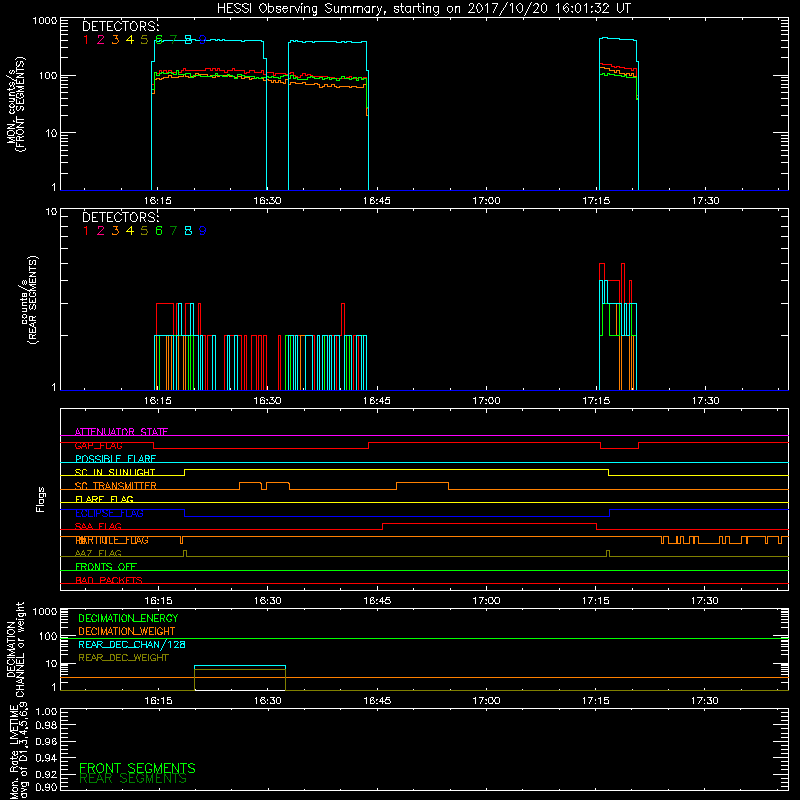Click the 10 y-axis value in rear segments panel
This screenshot has height=800, width=800.
tap(52, 212)
